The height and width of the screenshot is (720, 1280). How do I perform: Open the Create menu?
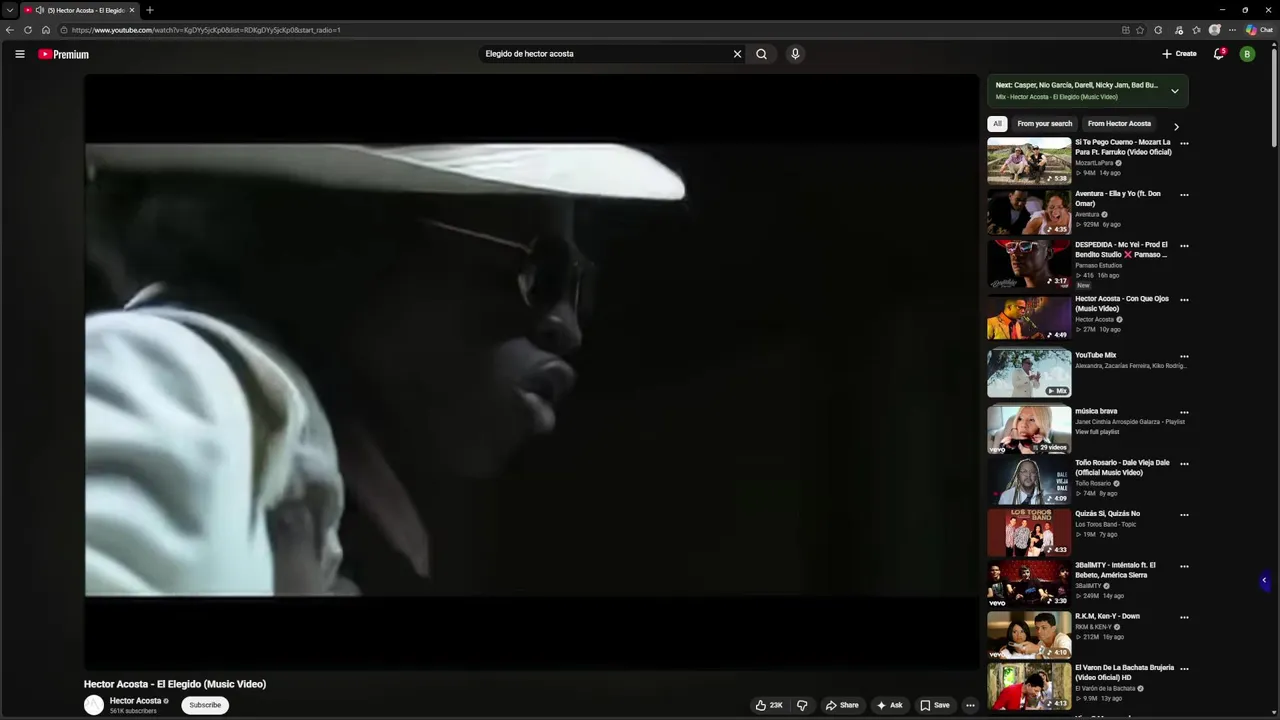tap(1179, 54)
